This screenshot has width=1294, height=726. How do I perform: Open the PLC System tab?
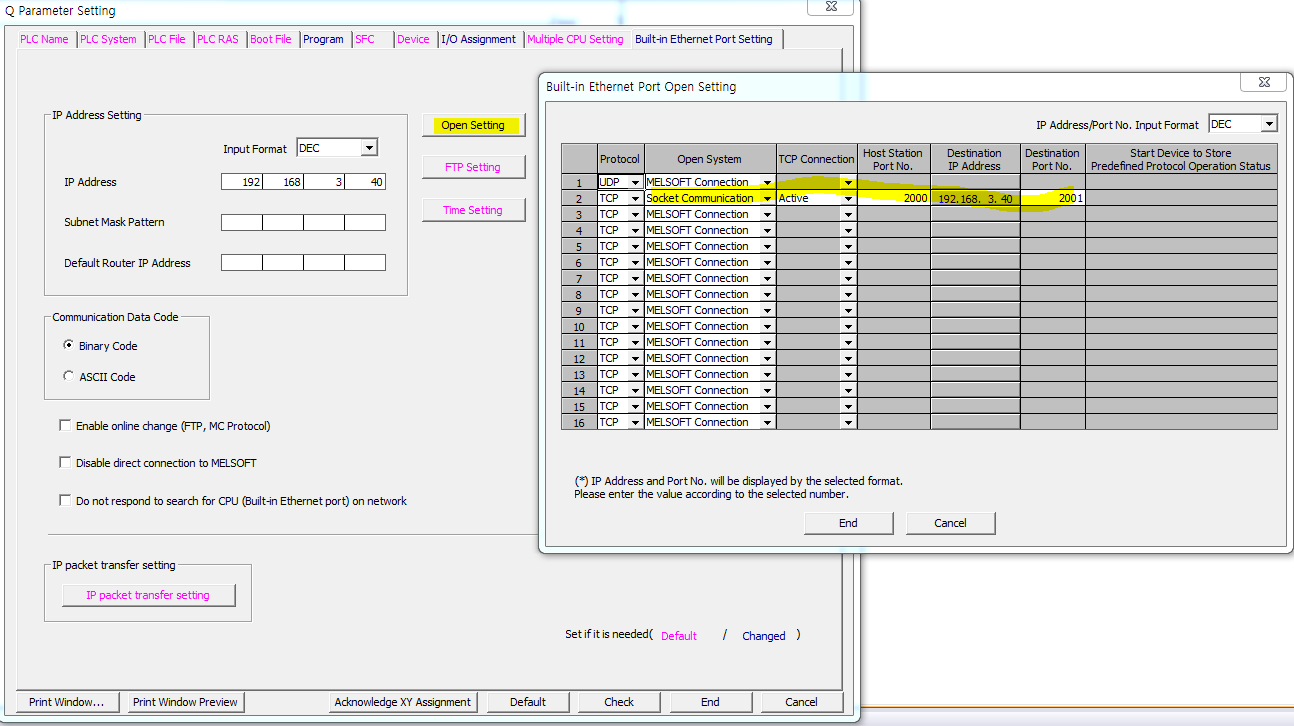108,39
